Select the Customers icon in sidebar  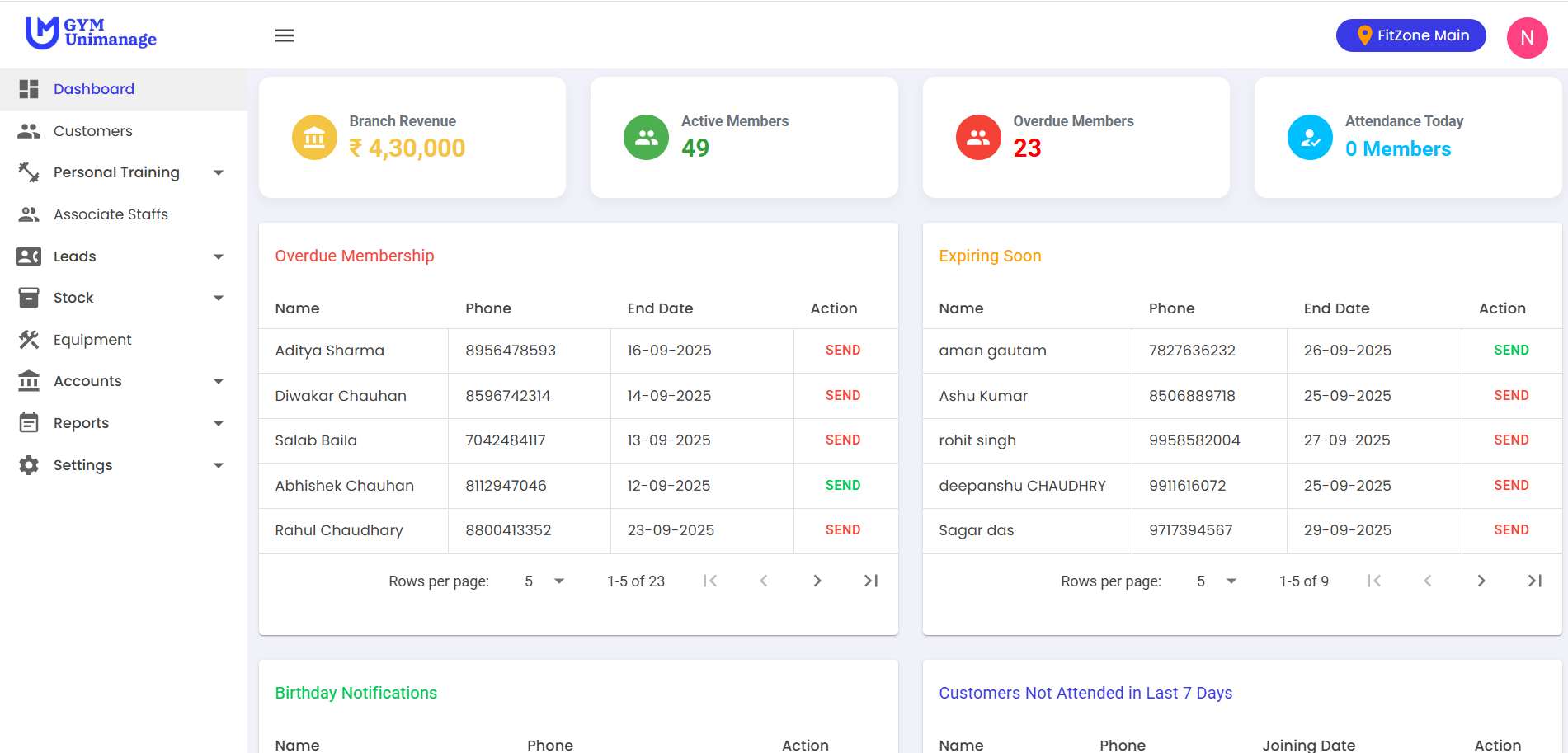(30, 130)
